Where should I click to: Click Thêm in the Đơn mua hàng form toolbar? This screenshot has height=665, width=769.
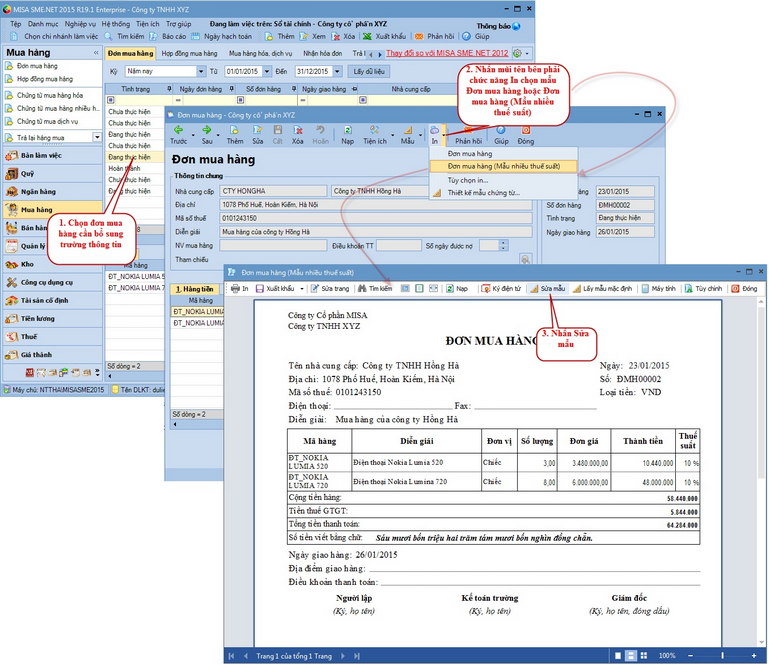click(x=234, y=134)
